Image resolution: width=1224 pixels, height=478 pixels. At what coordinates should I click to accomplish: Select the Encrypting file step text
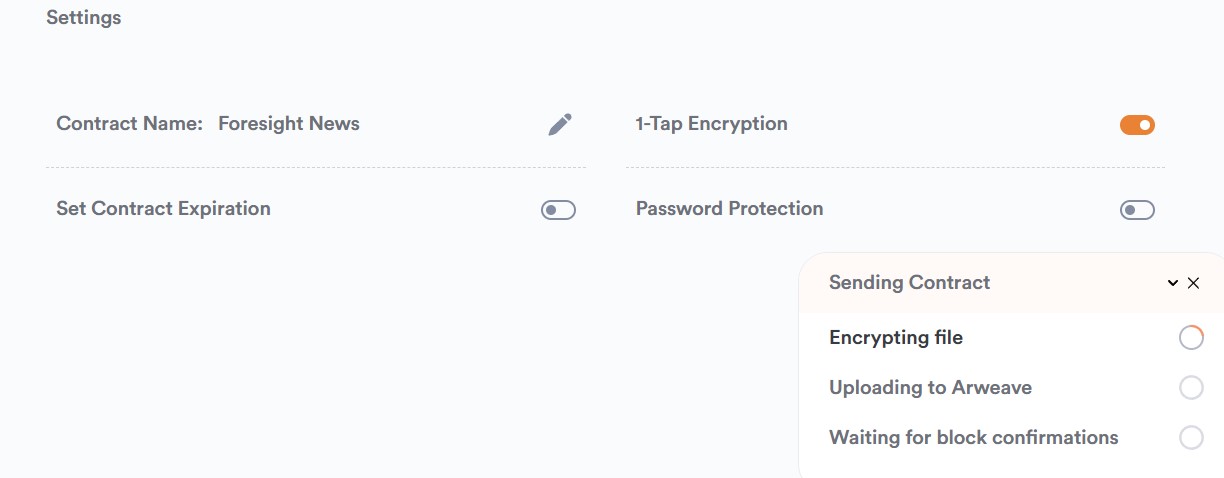(x=896, y=338)
